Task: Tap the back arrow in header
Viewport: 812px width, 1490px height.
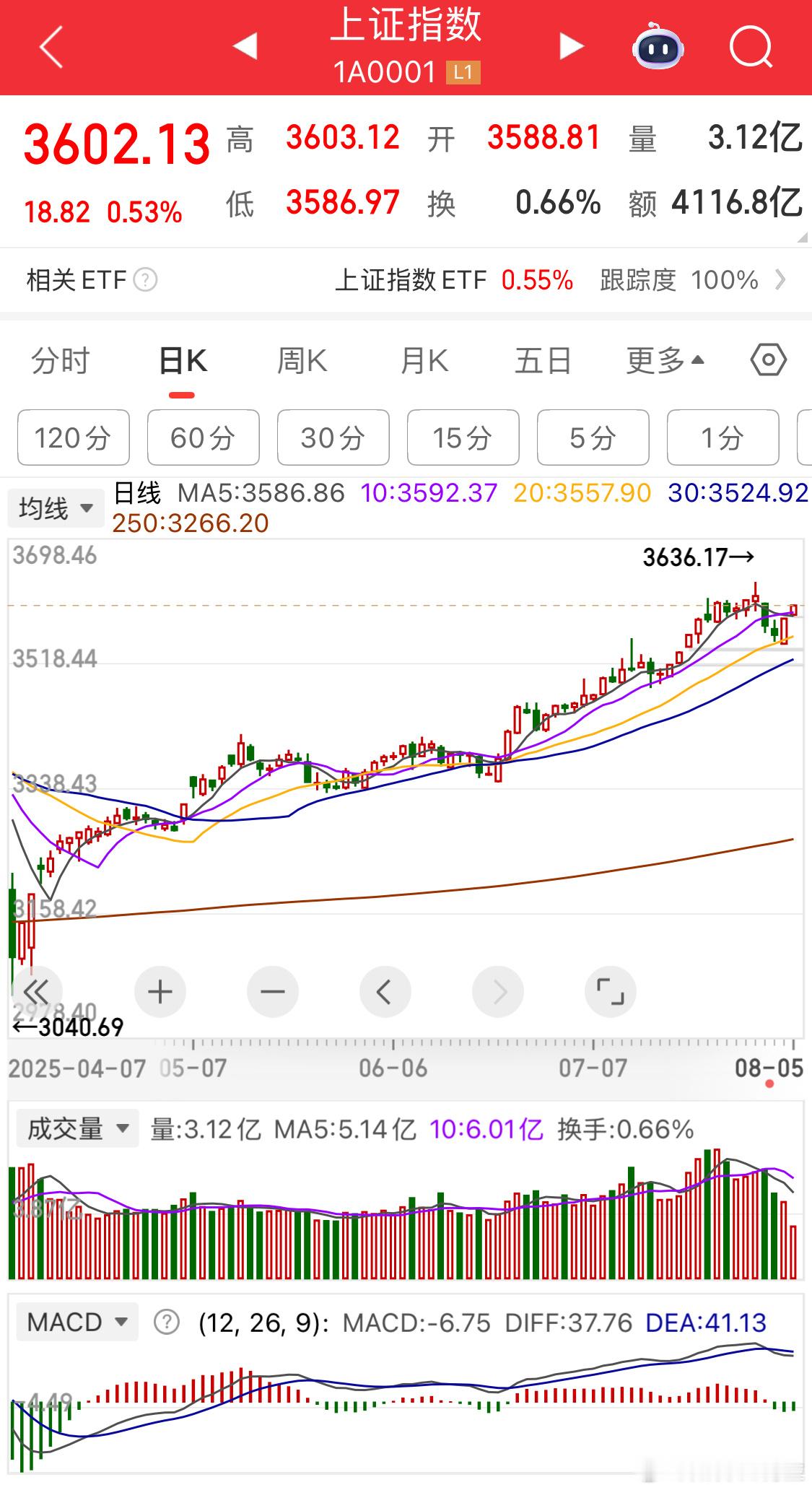Action: (x=51, y=47)
